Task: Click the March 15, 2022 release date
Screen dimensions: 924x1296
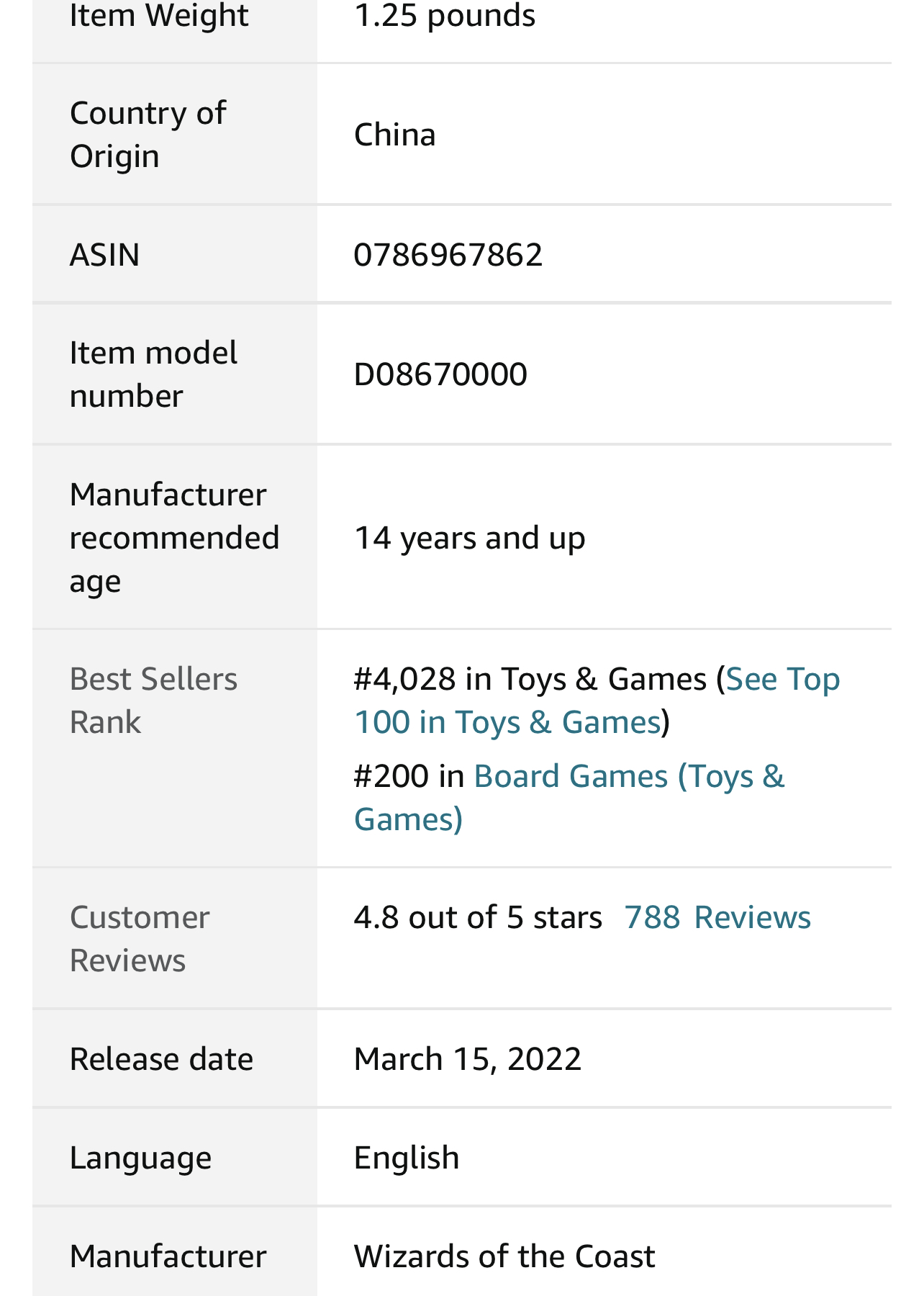Action: pyautogui.click(x=468, y=1059)
